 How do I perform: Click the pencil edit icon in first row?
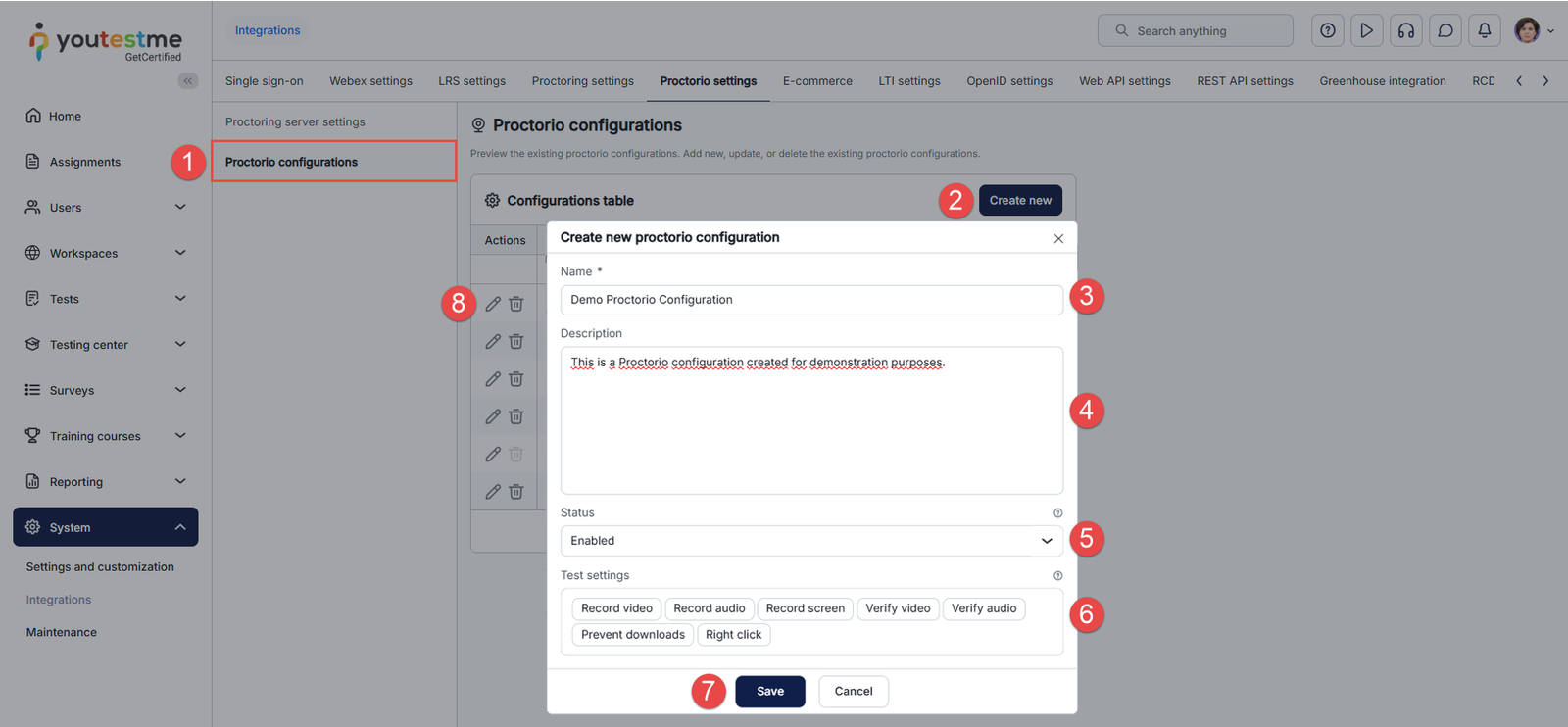pos(493,304)
